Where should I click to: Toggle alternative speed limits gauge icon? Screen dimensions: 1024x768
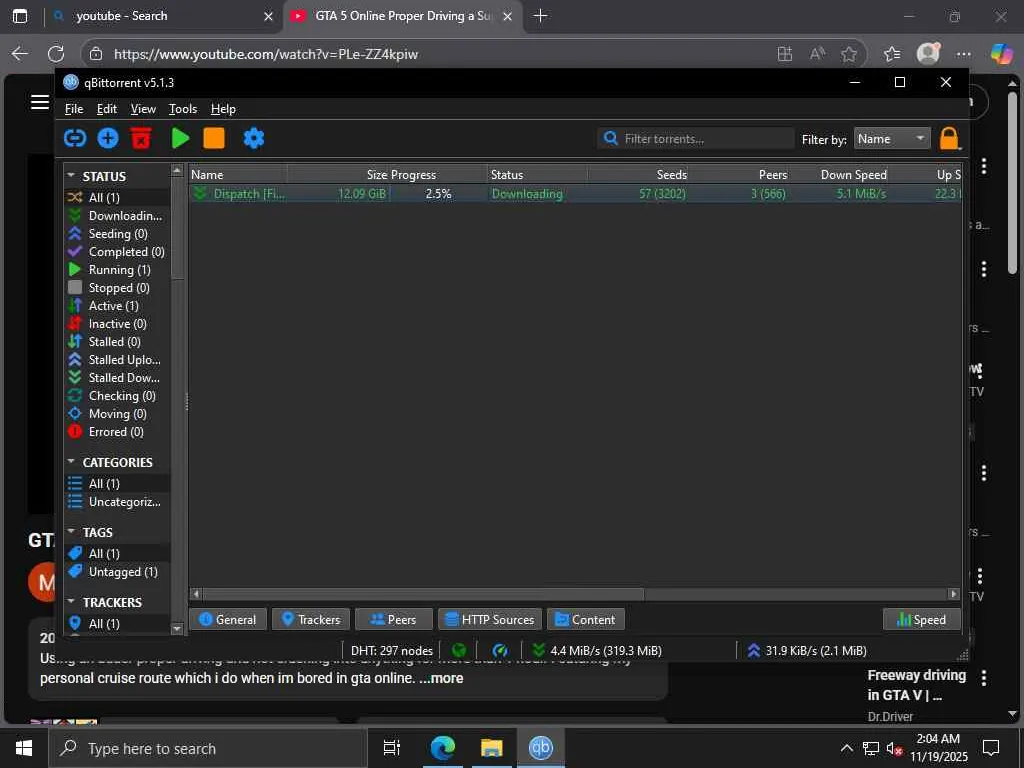pyautogui.click(x=500, y=650)
